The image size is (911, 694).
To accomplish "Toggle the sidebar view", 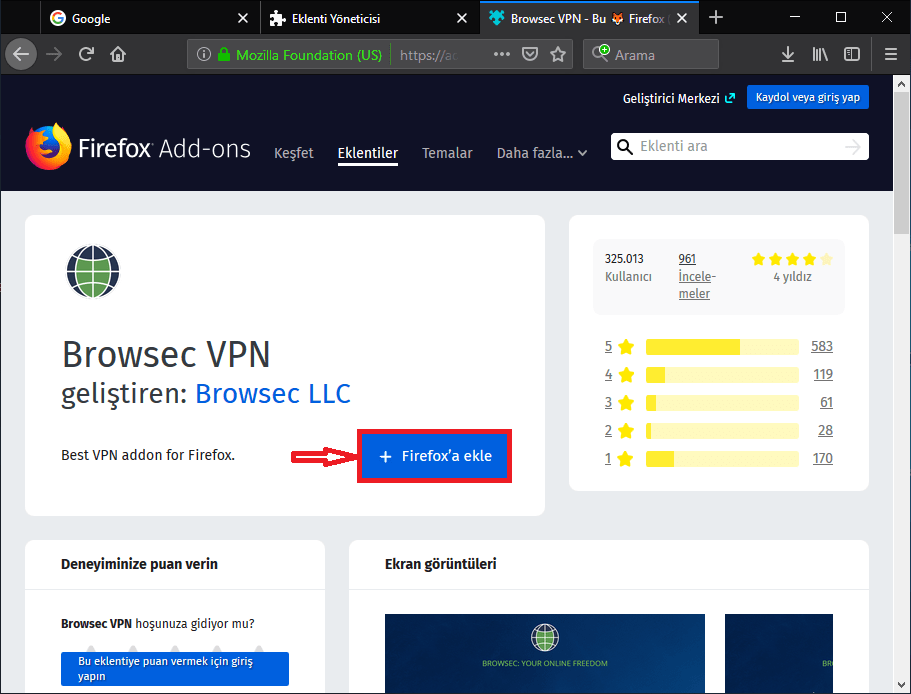I will (852, 55).
